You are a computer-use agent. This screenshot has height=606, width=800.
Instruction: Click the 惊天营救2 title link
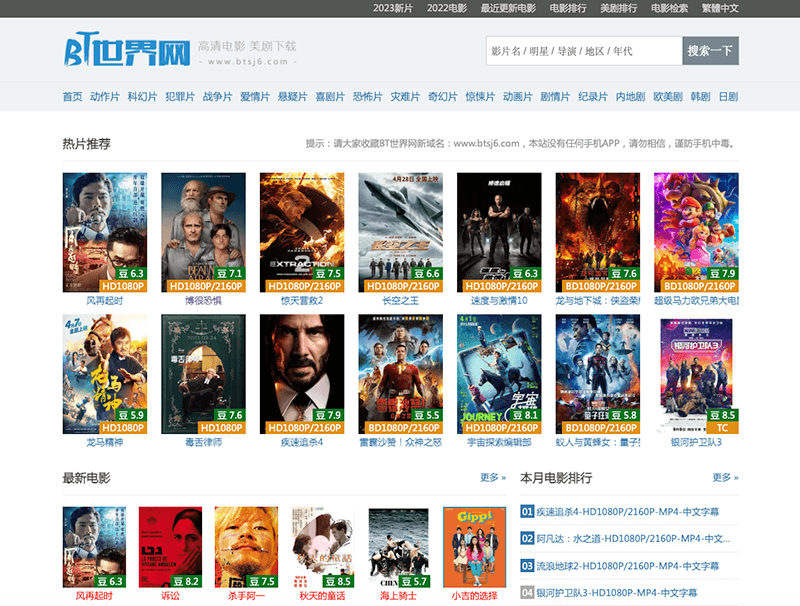302,300
